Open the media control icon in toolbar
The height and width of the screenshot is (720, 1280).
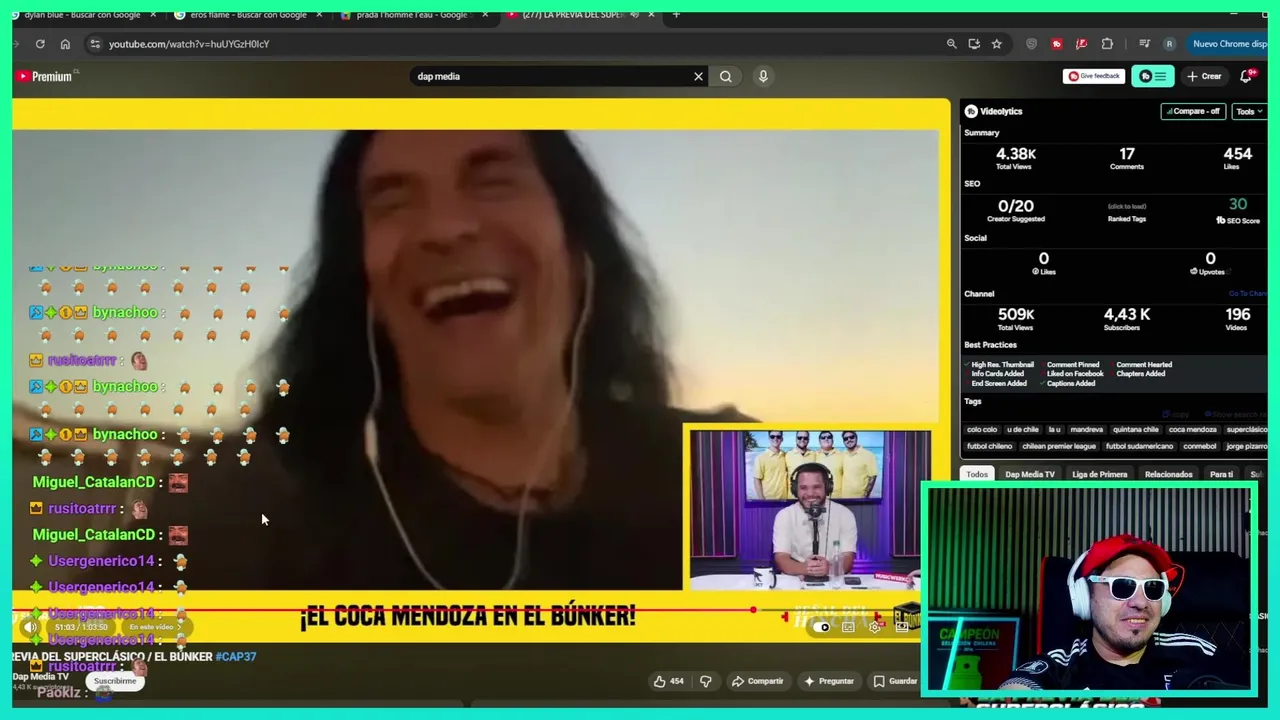pos(1145,44)
